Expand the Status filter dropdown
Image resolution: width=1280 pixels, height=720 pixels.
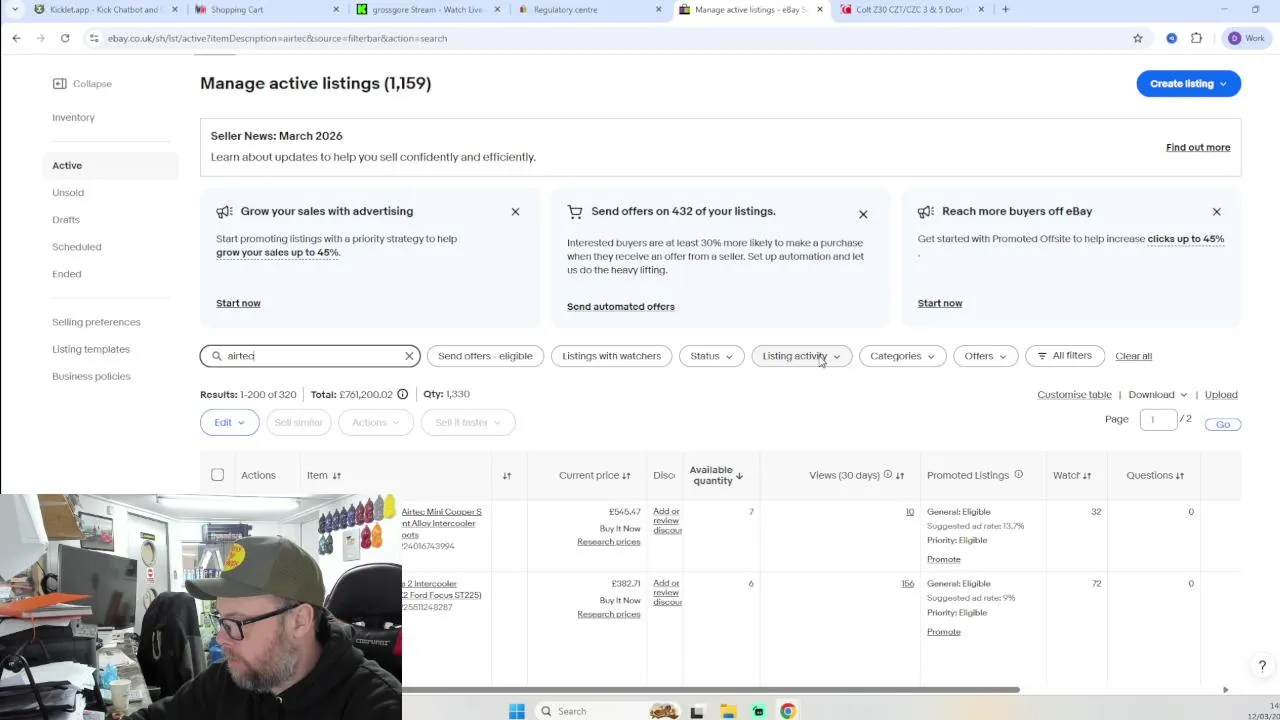click(x=711, y=356)
